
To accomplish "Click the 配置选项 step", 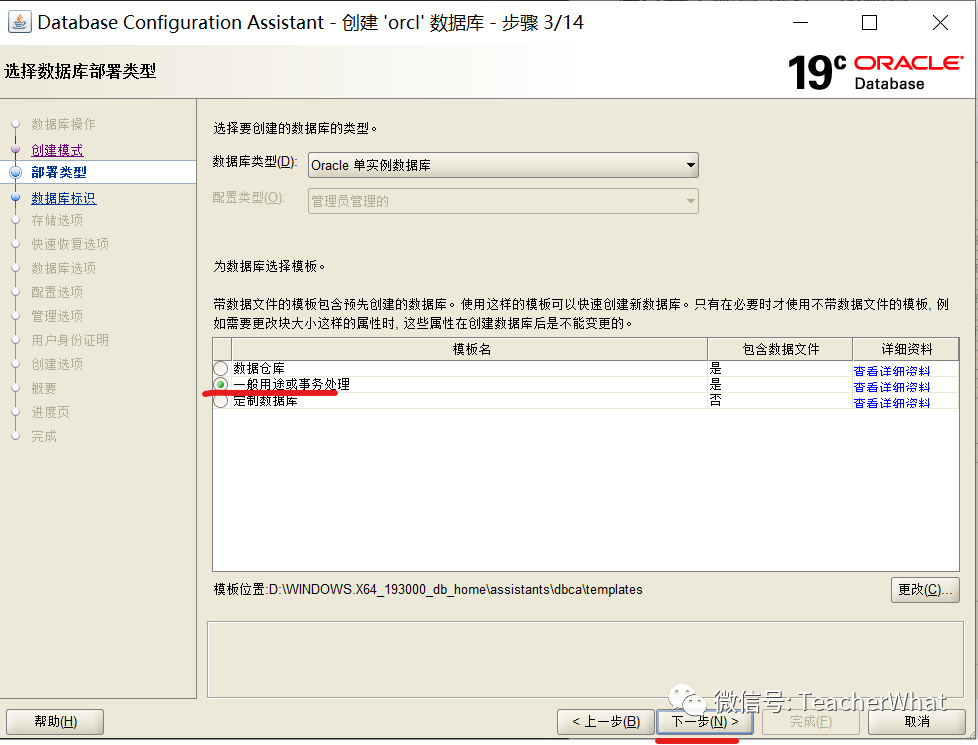I will (57, 292).
